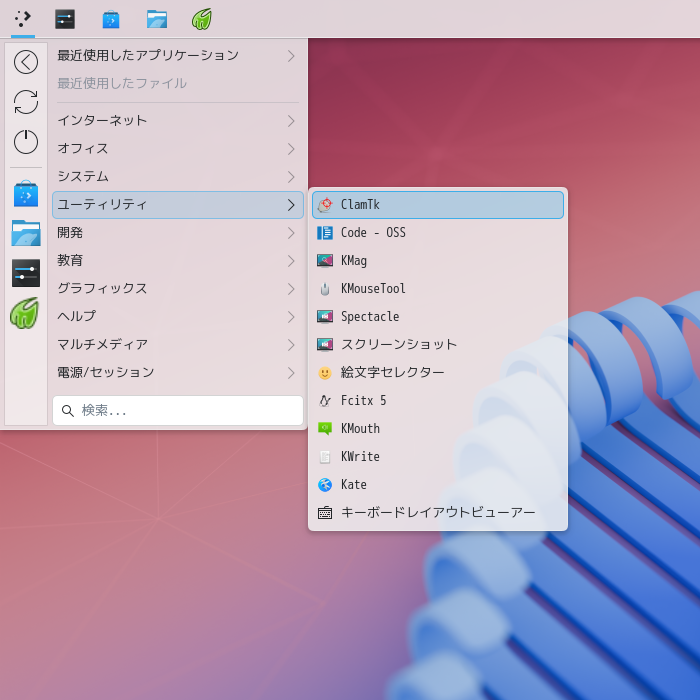Click the keyboard layout viewer icon
This screenshot has height=700, width=700.
pyautogui.click(x=325, y=512)
